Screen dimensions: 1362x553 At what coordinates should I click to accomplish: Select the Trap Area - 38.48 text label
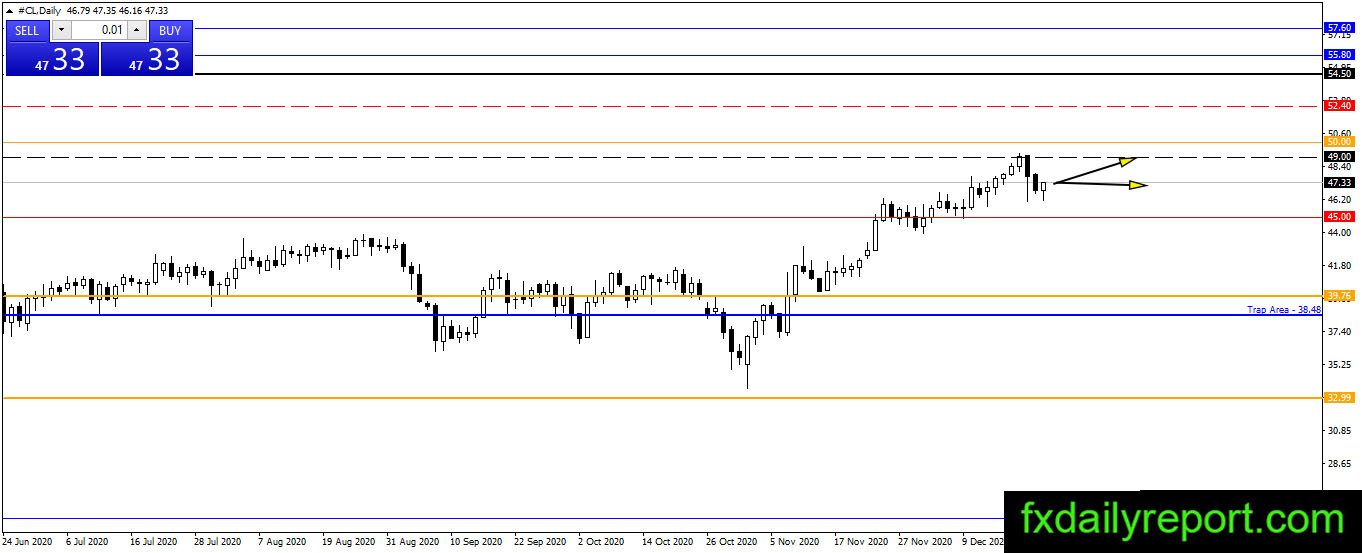(1284, 310)
